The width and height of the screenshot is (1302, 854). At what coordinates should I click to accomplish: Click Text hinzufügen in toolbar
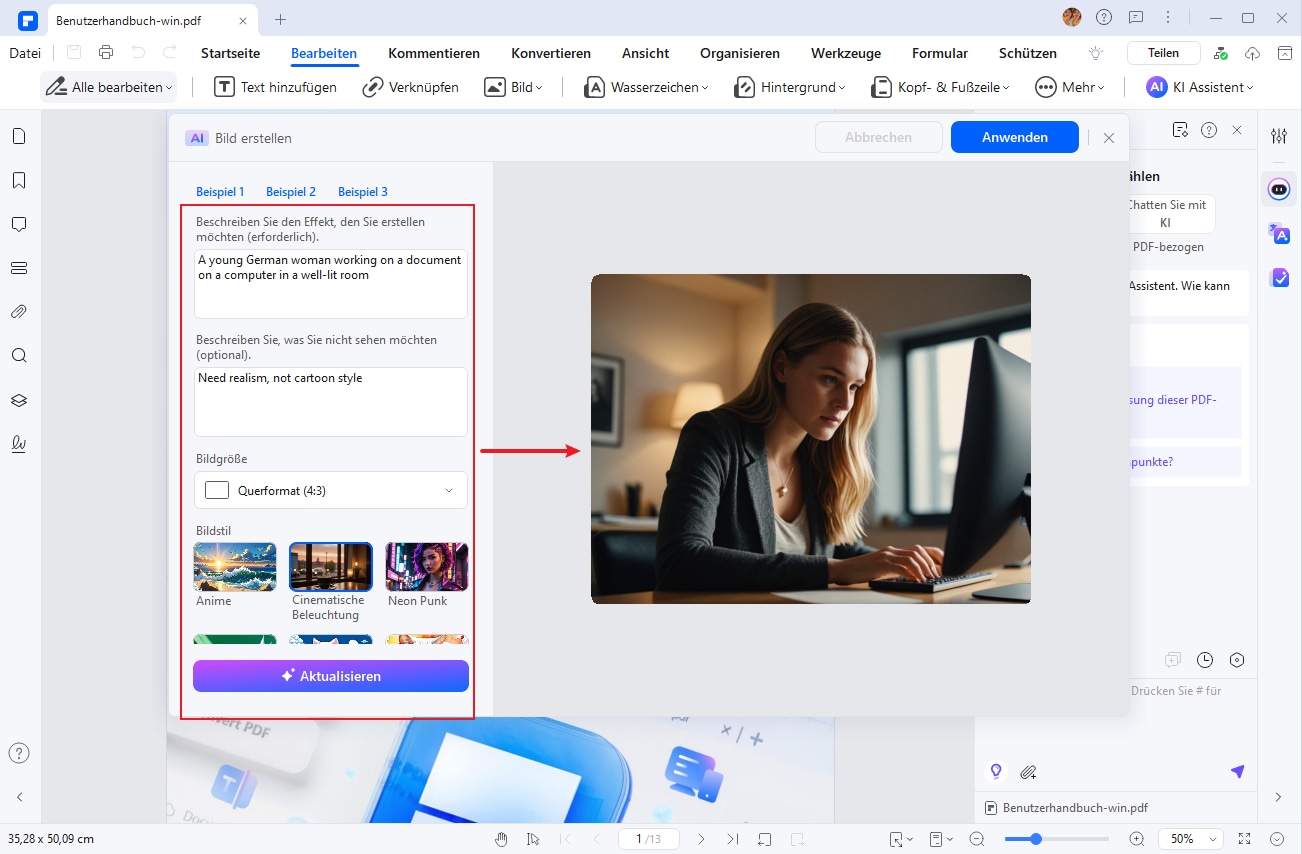[x=276, y=87]
